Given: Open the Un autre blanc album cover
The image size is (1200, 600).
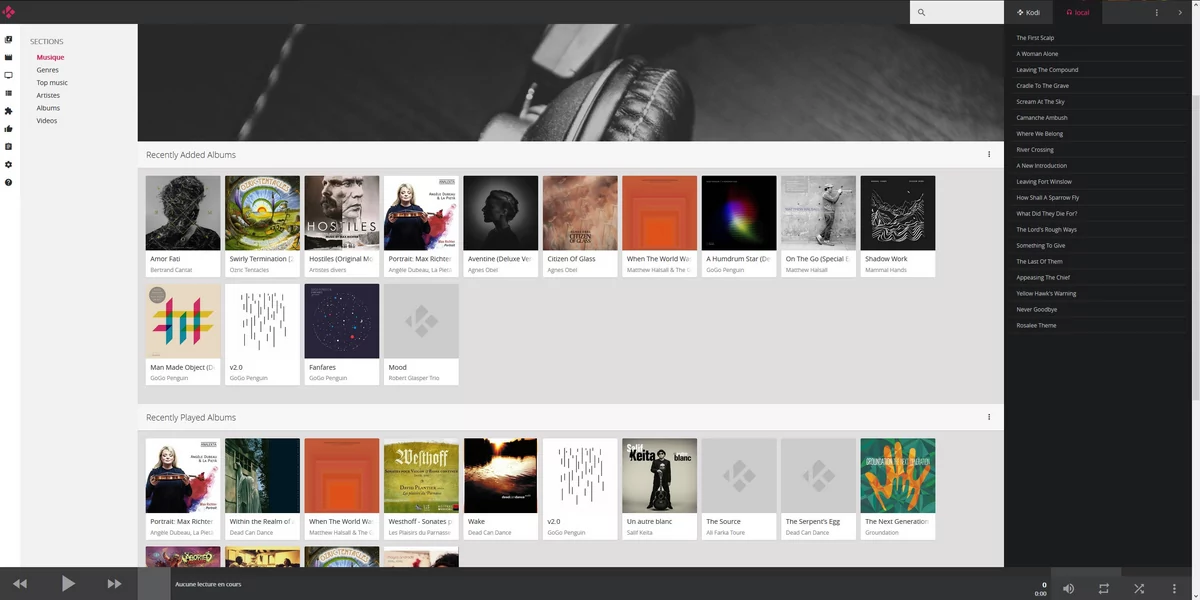Looking at the screenshot, I should point(660,475).
